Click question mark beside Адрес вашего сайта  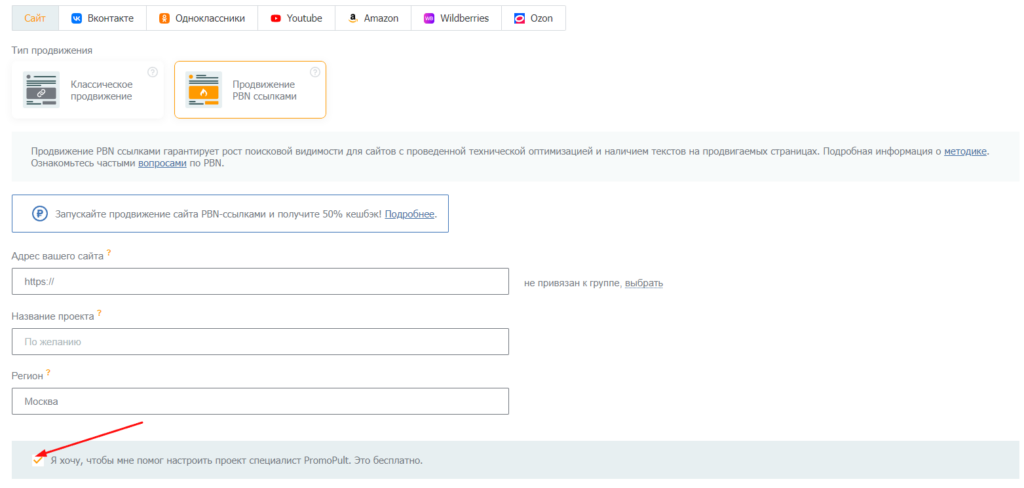pyautogui.click(x=109, y=254)
